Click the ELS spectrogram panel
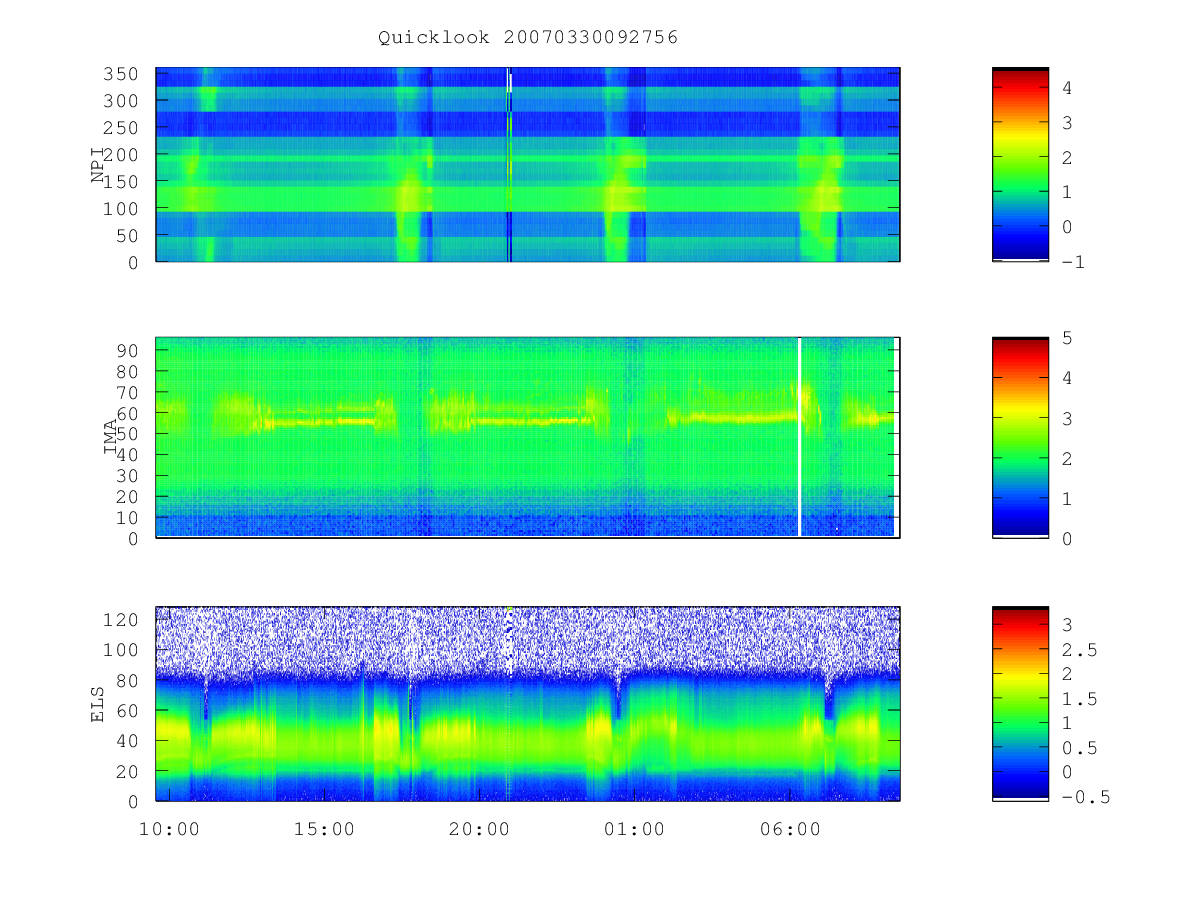Screen dimensions: 1200x900 tap(528, 704)
